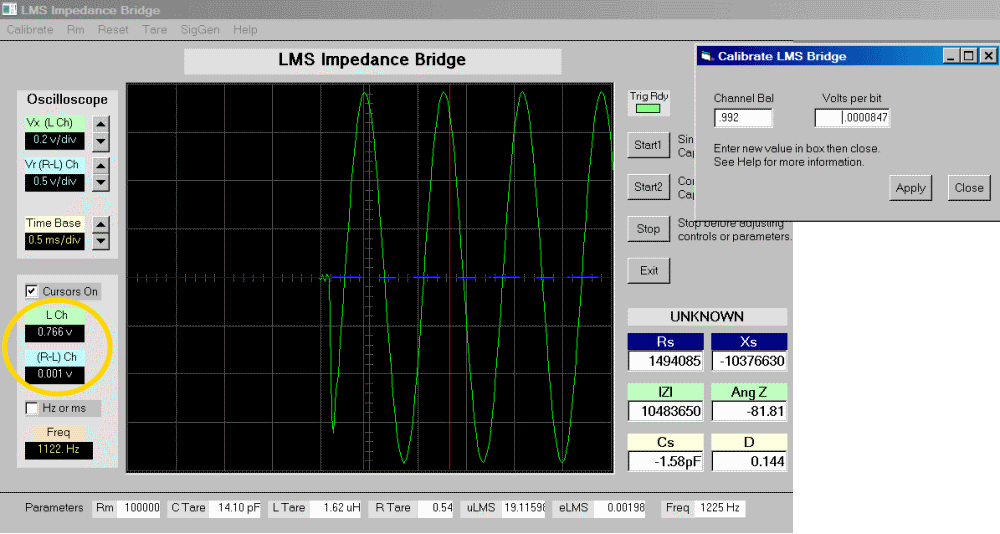This screenshot has width=1000, height=534.
Task: Open the Rm menu
Action: pyautogui.click(x=75, y=30)
